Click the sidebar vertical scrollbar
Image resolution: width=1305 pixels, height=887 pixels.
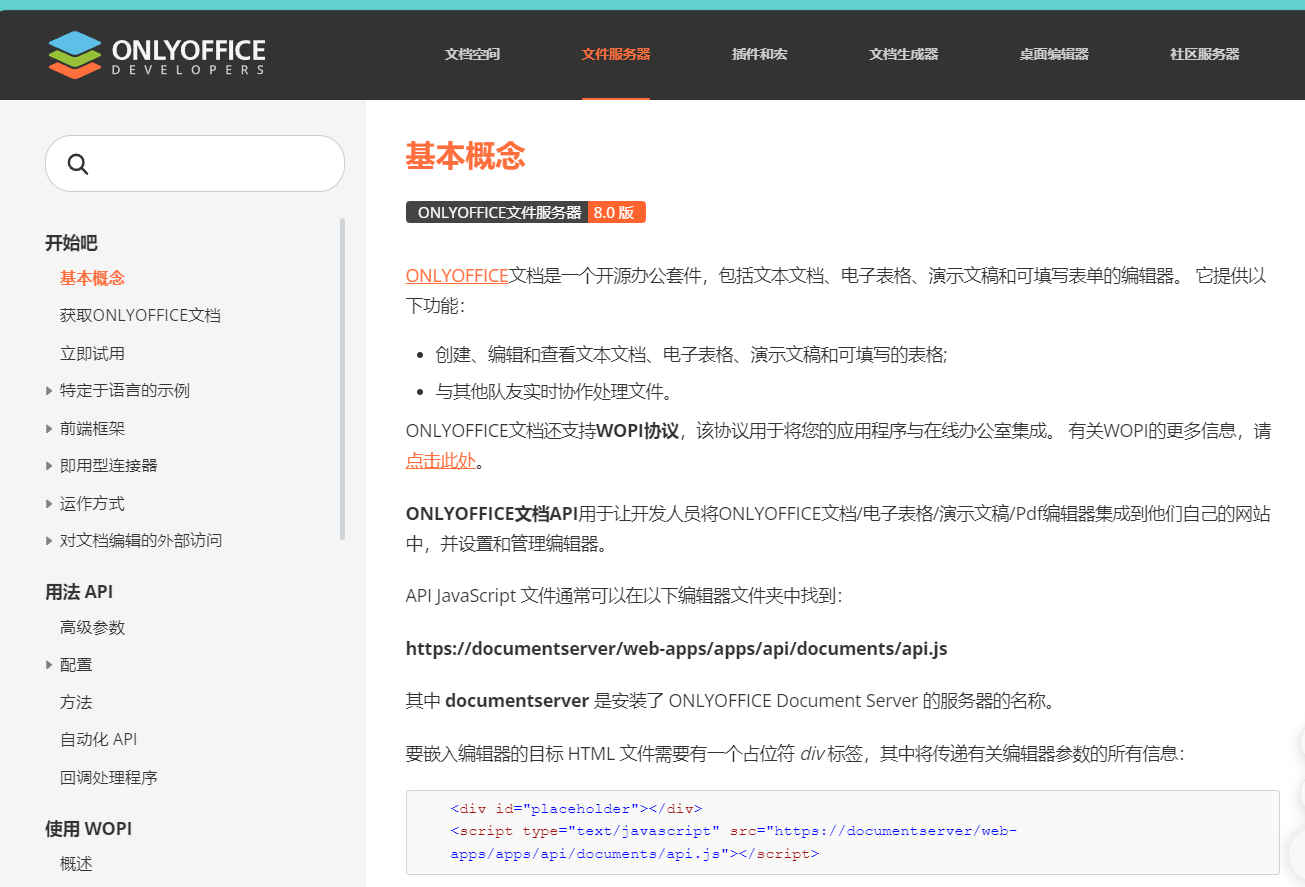[343, 379]
